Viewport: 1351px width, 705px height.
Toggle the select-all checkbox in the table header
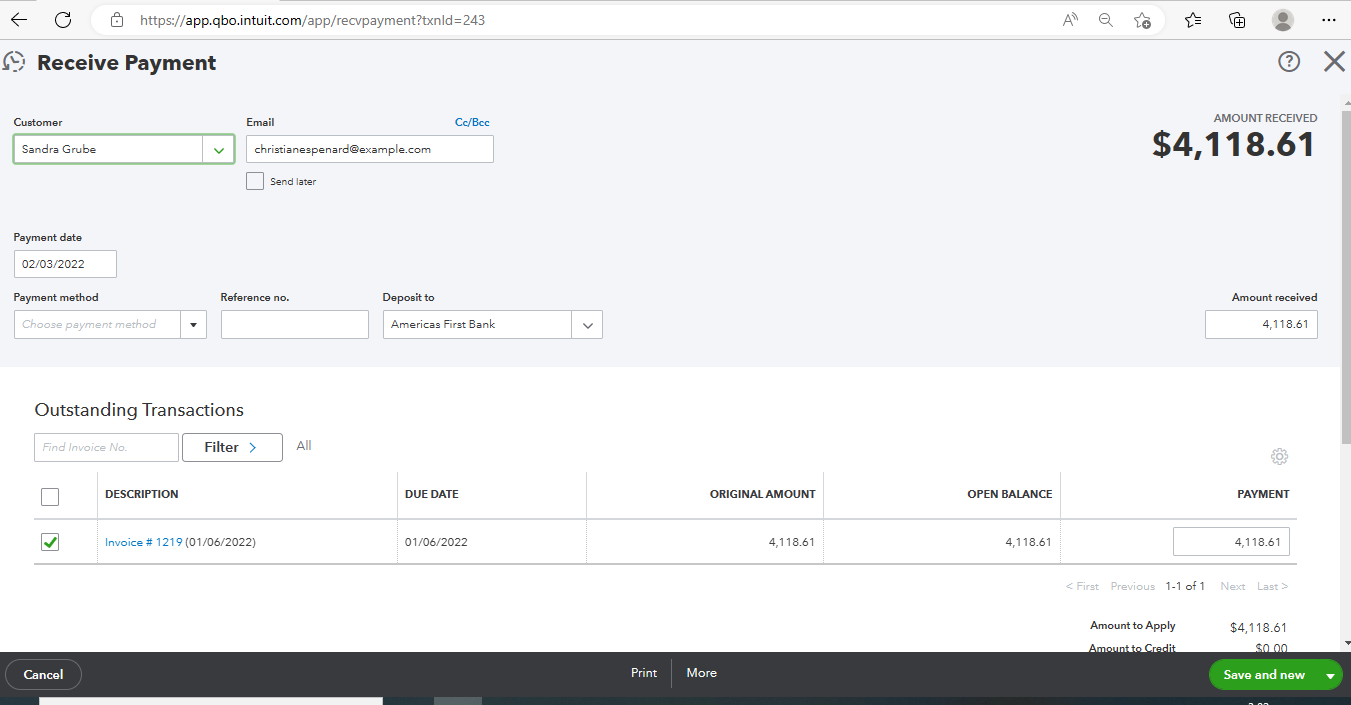(50, 496)
